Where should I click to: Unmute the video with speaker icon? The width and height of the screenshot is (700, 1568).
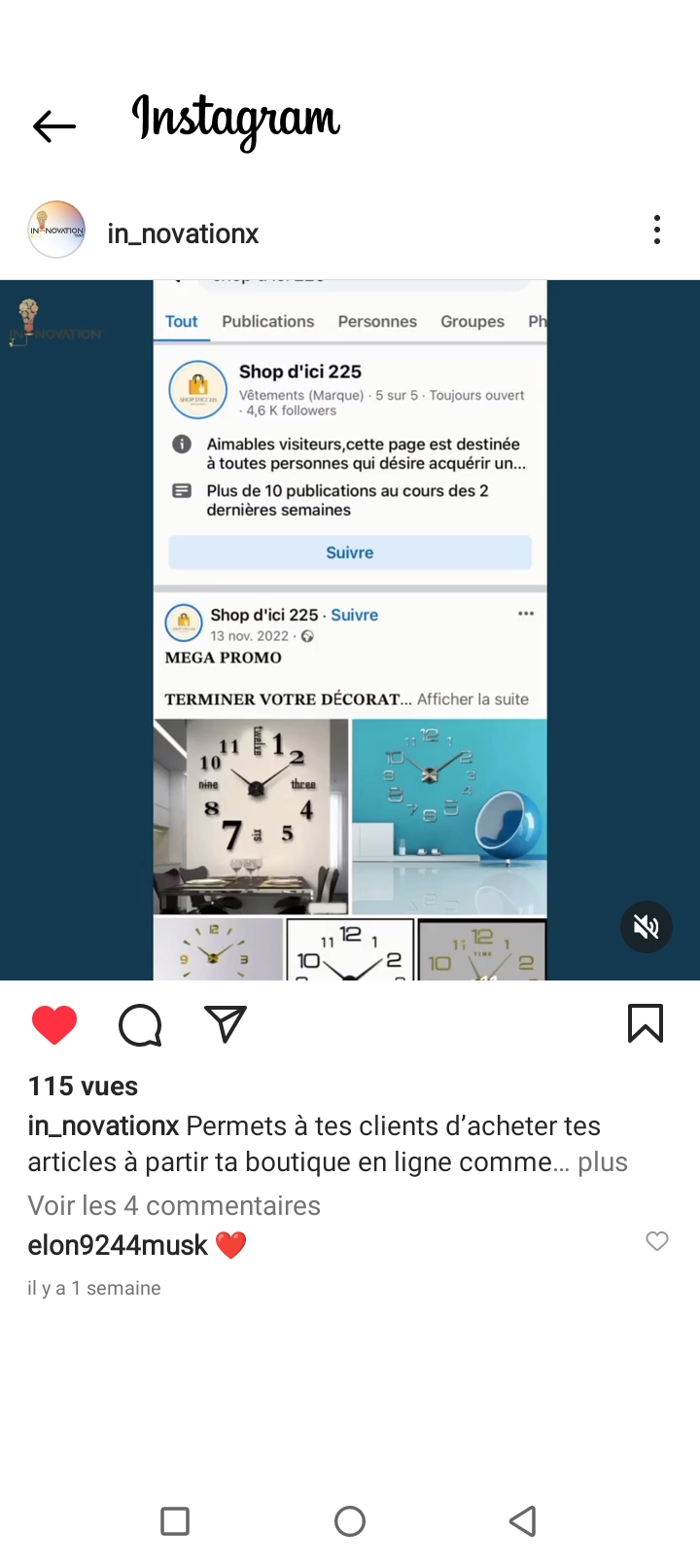click(x=647, y=928)
